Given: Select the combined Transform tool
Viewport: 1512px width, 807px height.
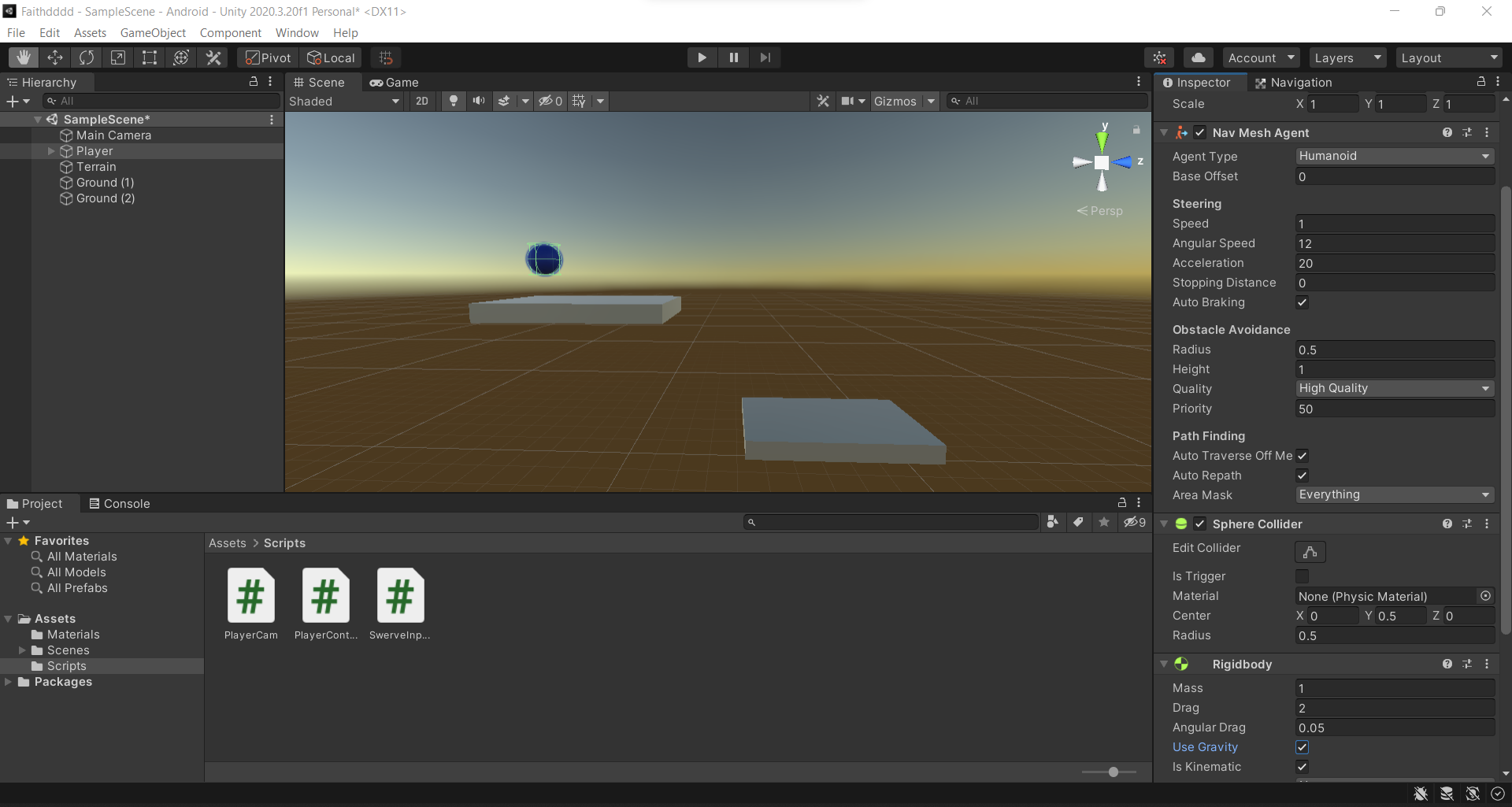Looking at the screenshot, I should click(x=181, y=57).
